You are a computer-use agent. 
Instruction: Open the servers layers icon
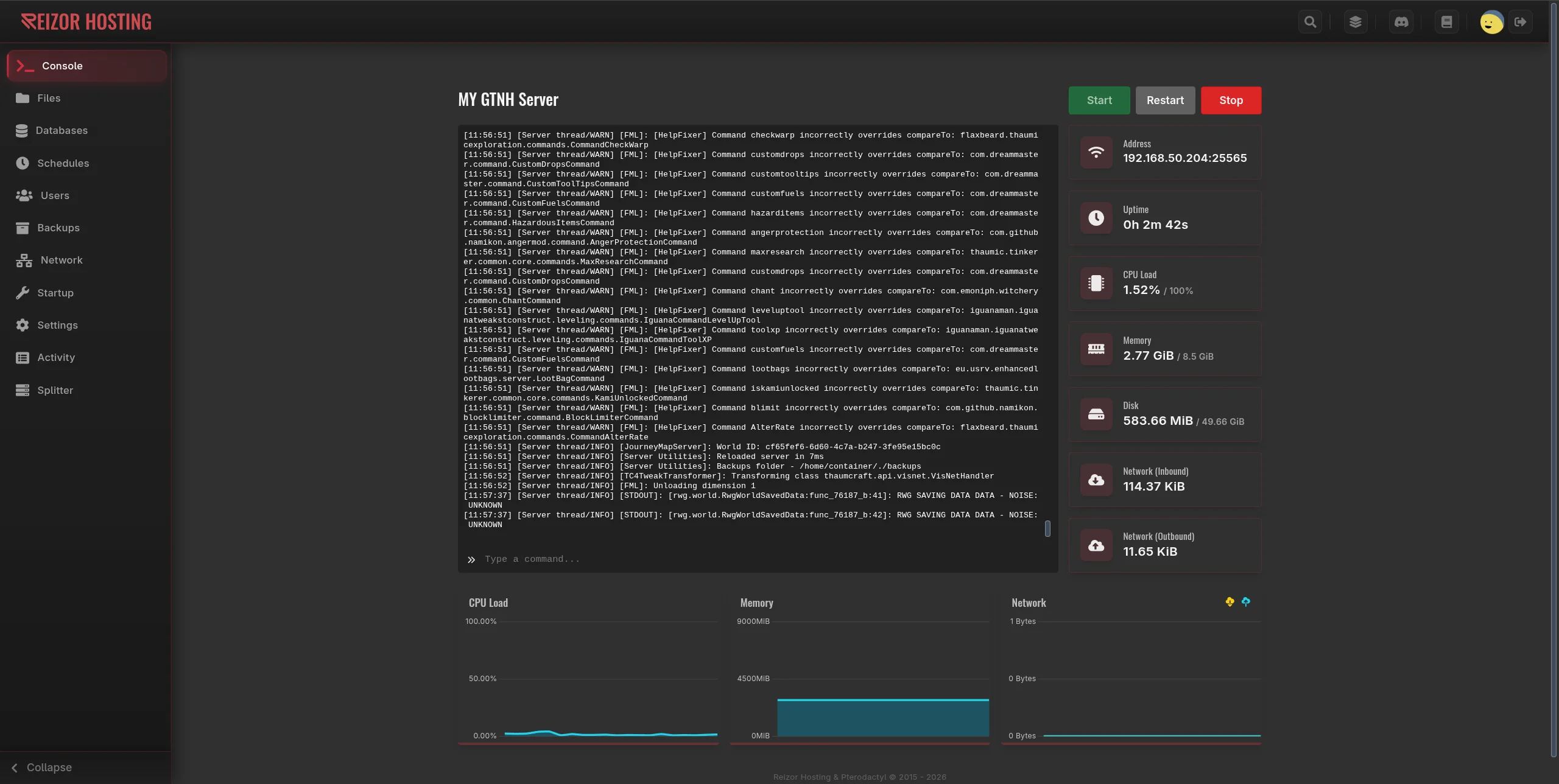click(x=1355, y=22)
